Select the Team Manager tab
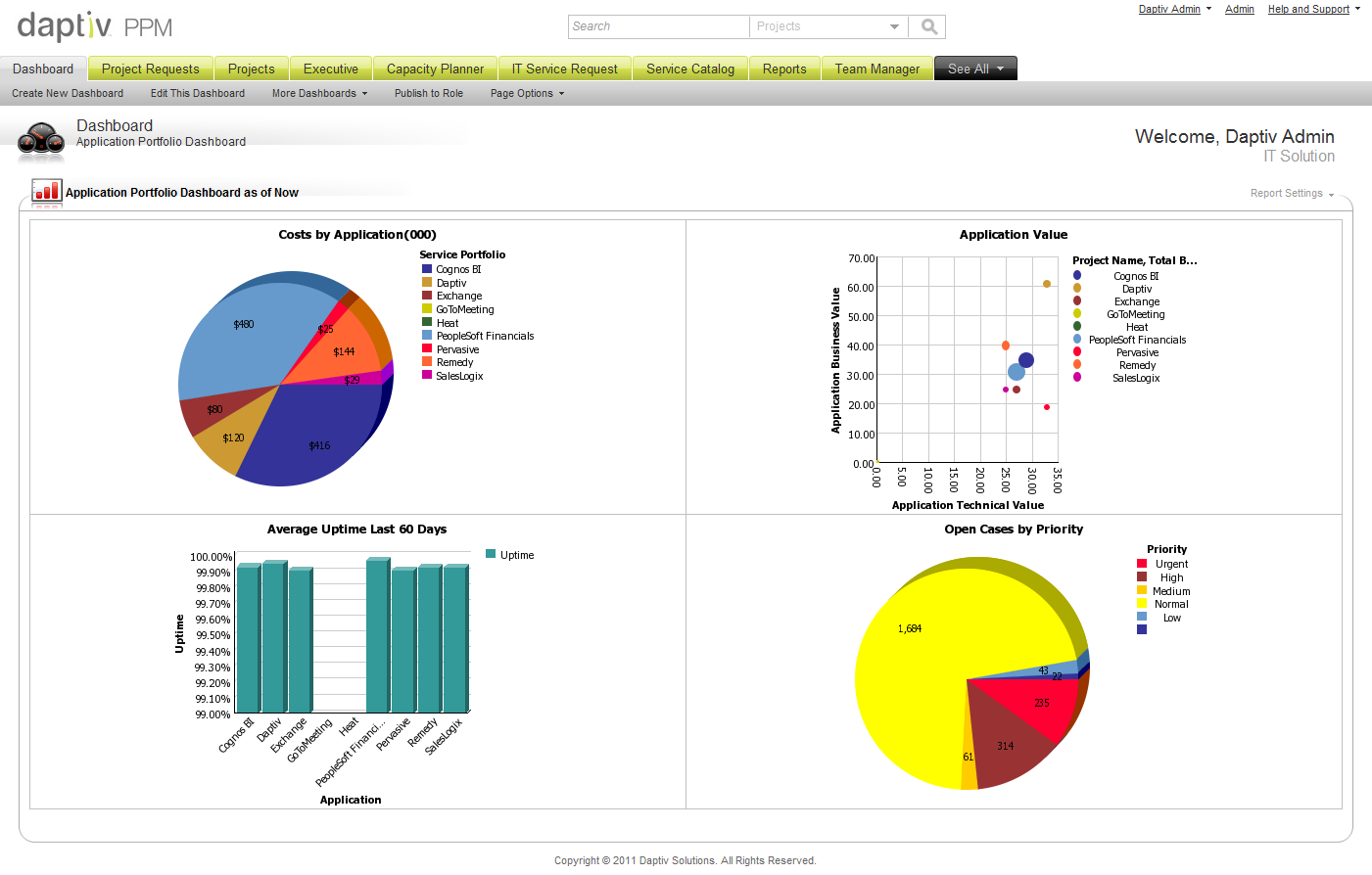1372x875 pixels. tap(877, 69)
